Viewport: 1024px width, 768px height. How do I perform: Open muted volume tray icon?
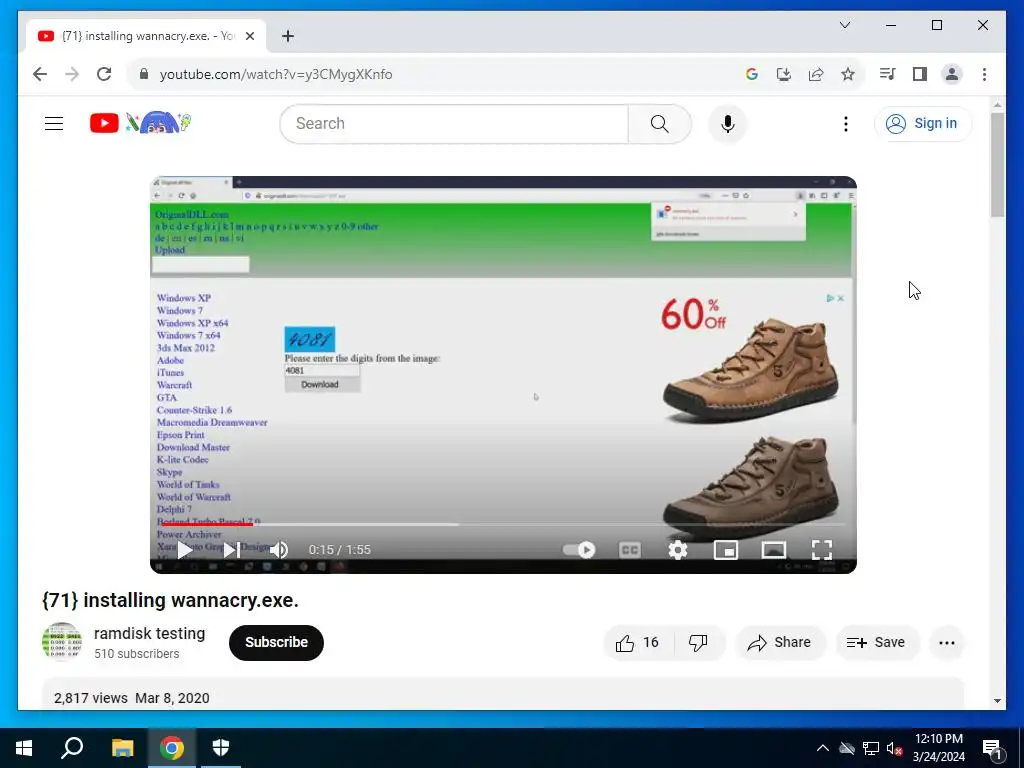[894, 748]
